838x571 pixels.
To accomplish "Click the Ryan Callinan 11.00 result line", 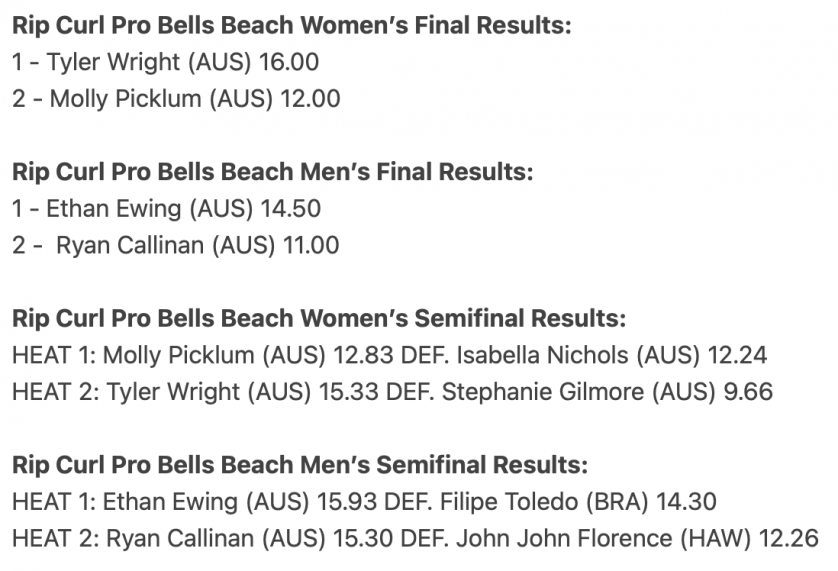I will pos(176,245).
